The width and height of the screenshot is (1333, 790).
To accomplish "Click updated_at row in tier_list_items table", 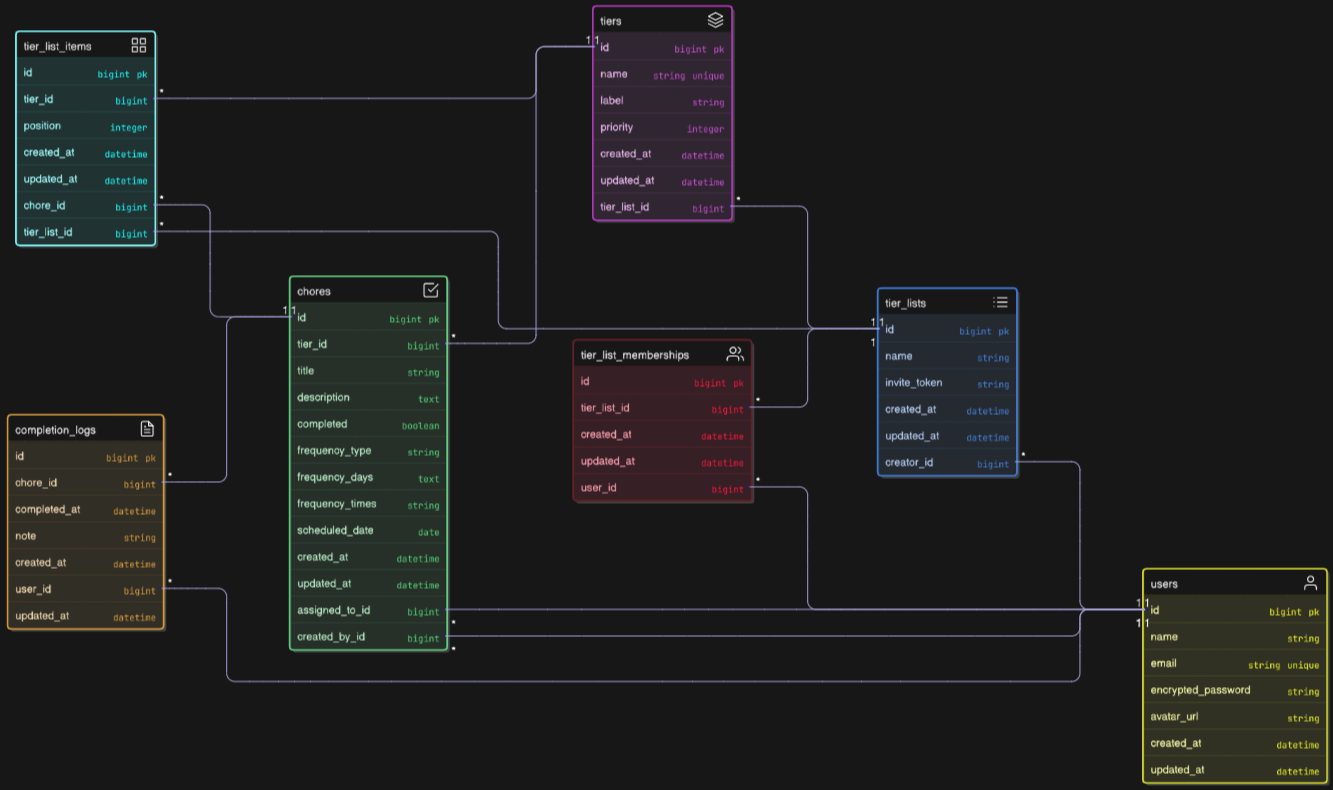I will (x=86, y=180).
